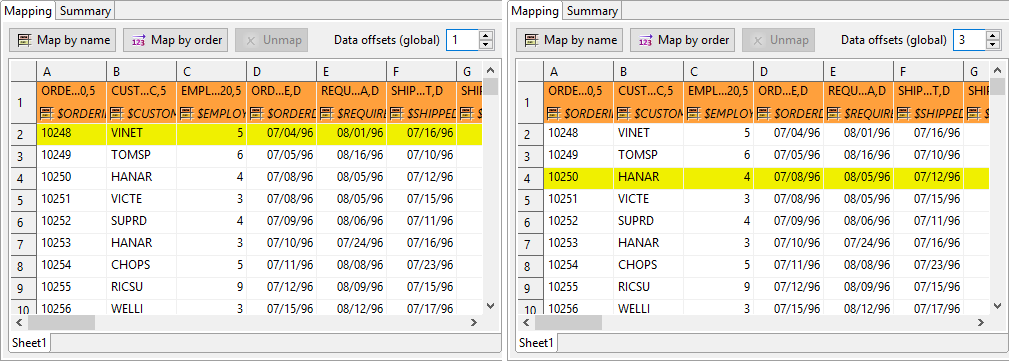
Task: Click cell VINET in left grid
Action: pyautogui.click(x=142, y=134)
